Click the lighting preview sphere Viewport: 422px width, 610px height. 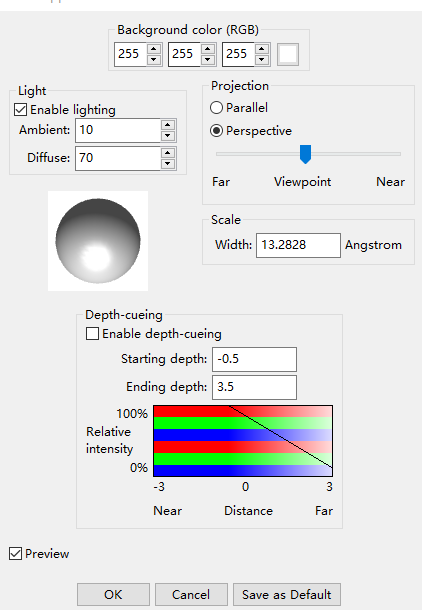pos(98,241)
